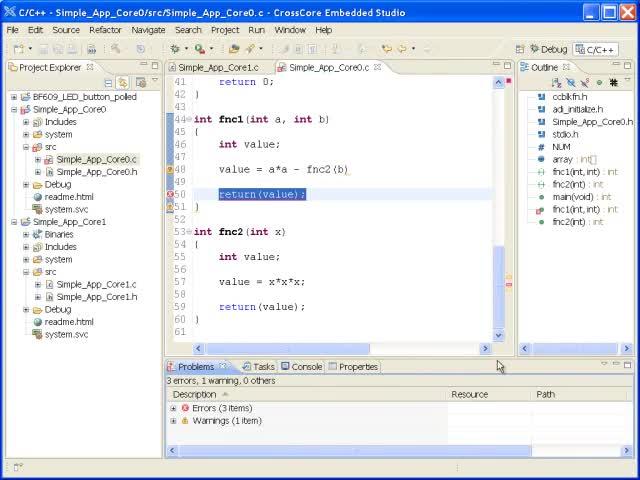Screen dimensions: 640x480
Task: Sort Problems by Description column header
Action: [x=308, y=395]
